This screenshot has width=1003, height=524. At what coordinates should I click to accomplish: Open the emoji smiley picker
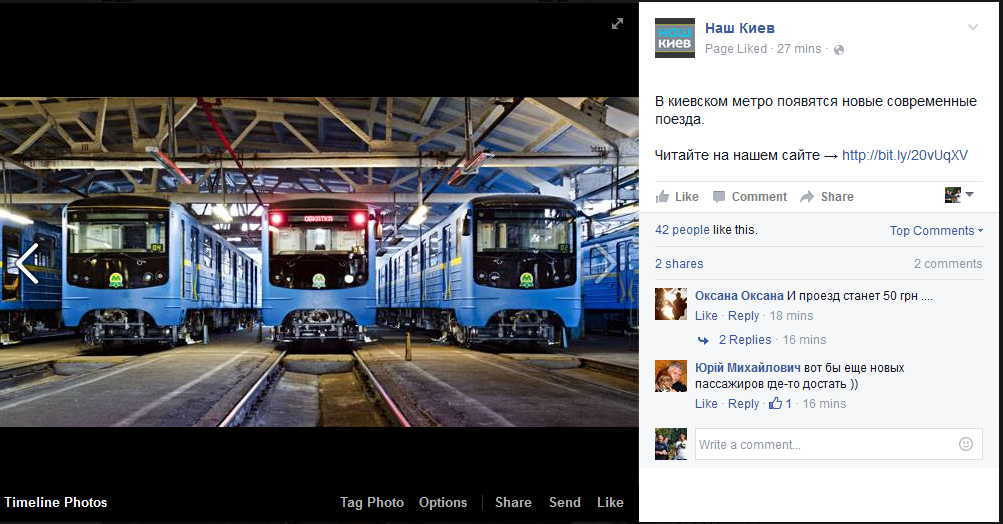(966, 444)
